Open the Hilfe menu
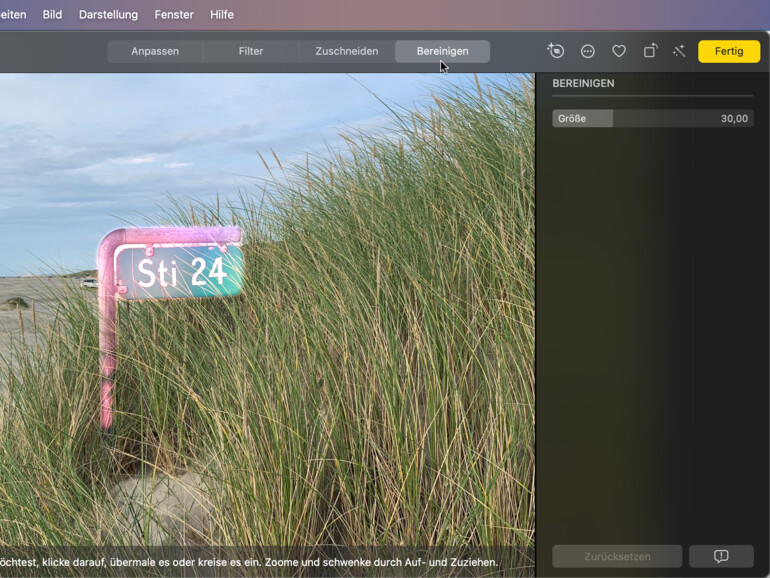 coord(221,15)
